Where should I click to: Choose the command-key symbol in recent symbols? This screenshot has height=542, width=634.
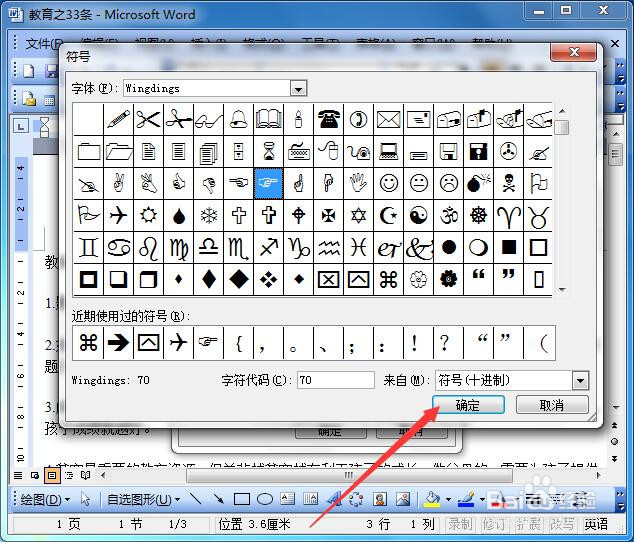click(x=88, y=343)
